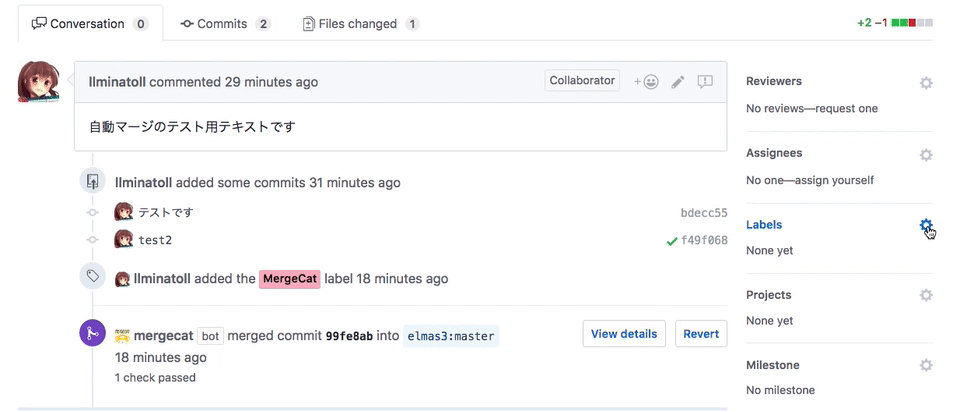The height and width of the screenshot is (412, 960).
Task: Open commit hash bdecc55
Action: pos(704,213)
